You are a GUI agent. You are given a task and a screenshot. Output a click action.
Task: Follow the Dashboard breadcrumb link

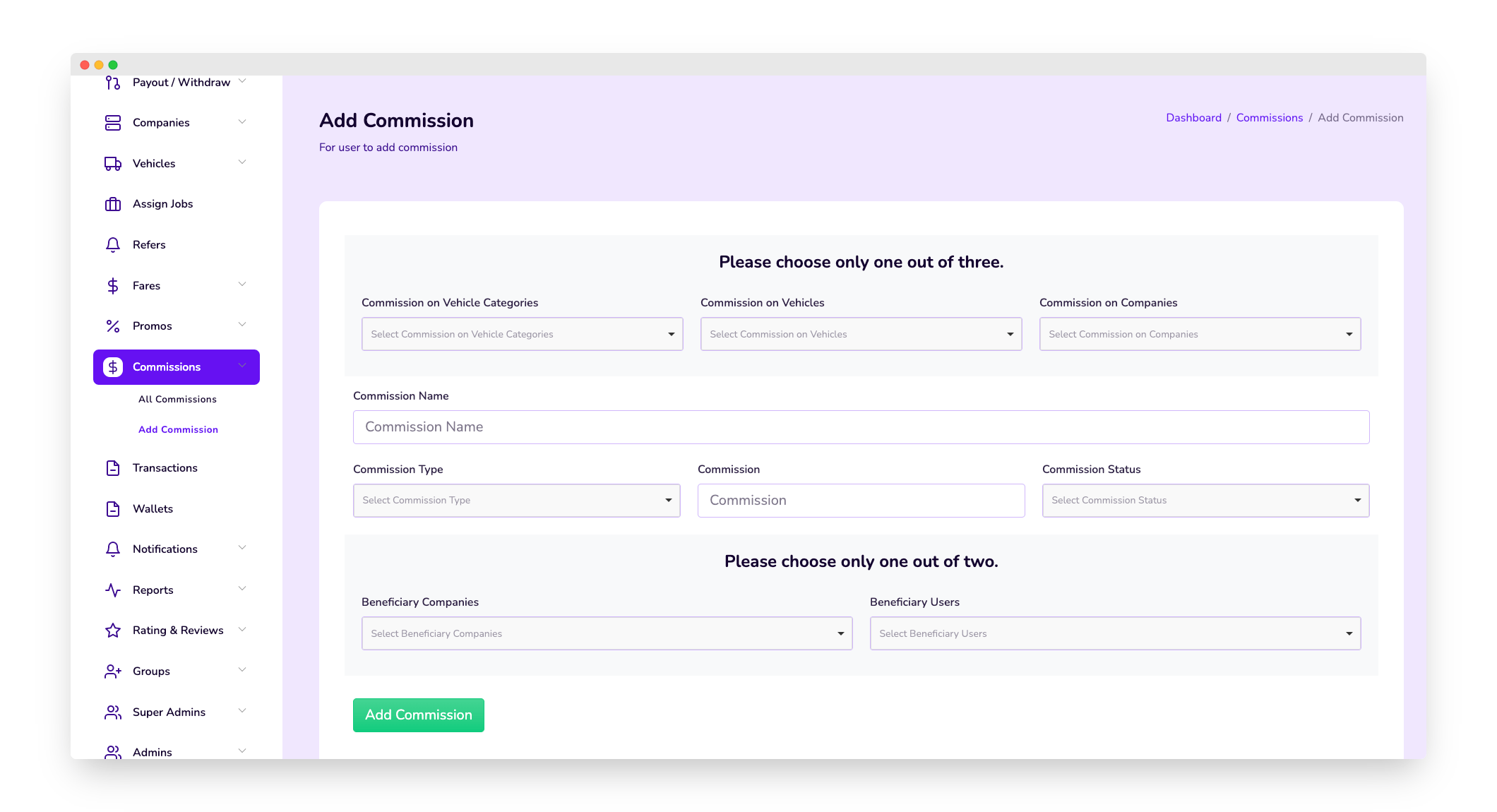pos(1193,118)
